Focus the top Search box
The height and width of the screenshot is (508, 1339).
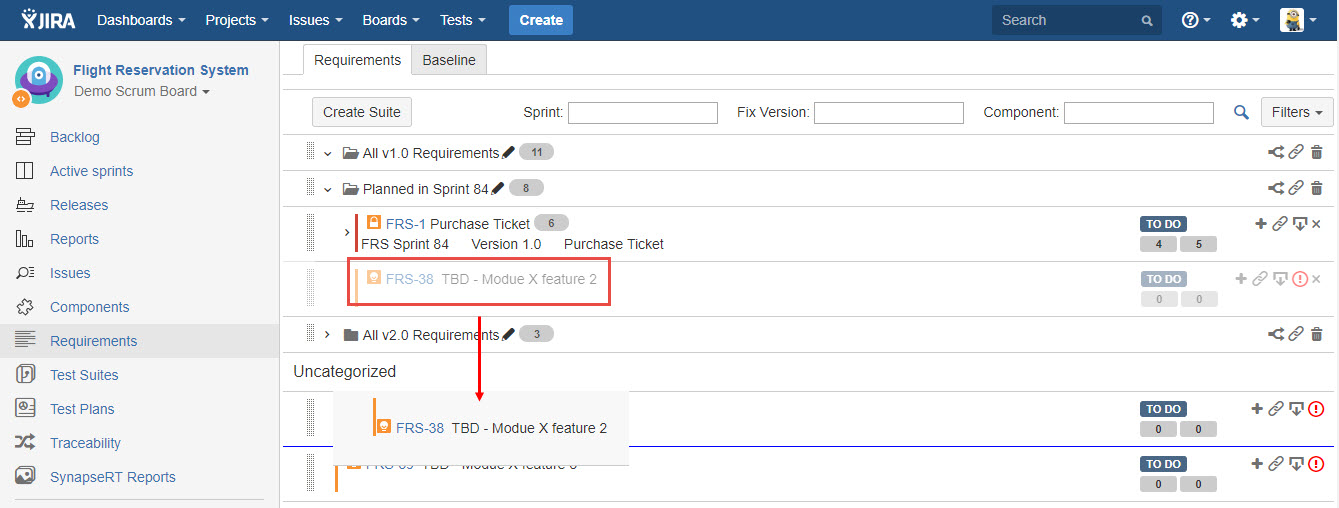tap(1077, 20)
